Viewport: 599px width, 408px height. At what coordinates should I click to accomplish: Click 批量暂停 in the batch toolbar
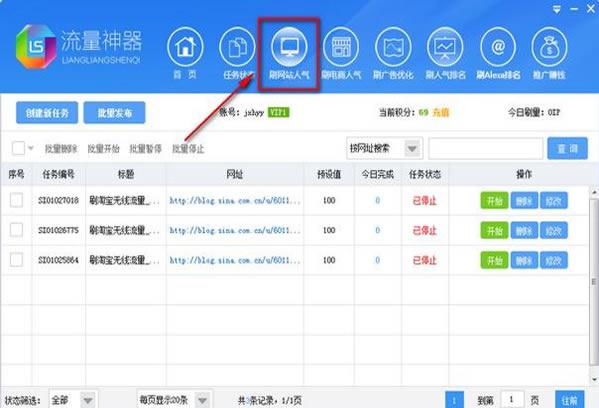(146, 149)
